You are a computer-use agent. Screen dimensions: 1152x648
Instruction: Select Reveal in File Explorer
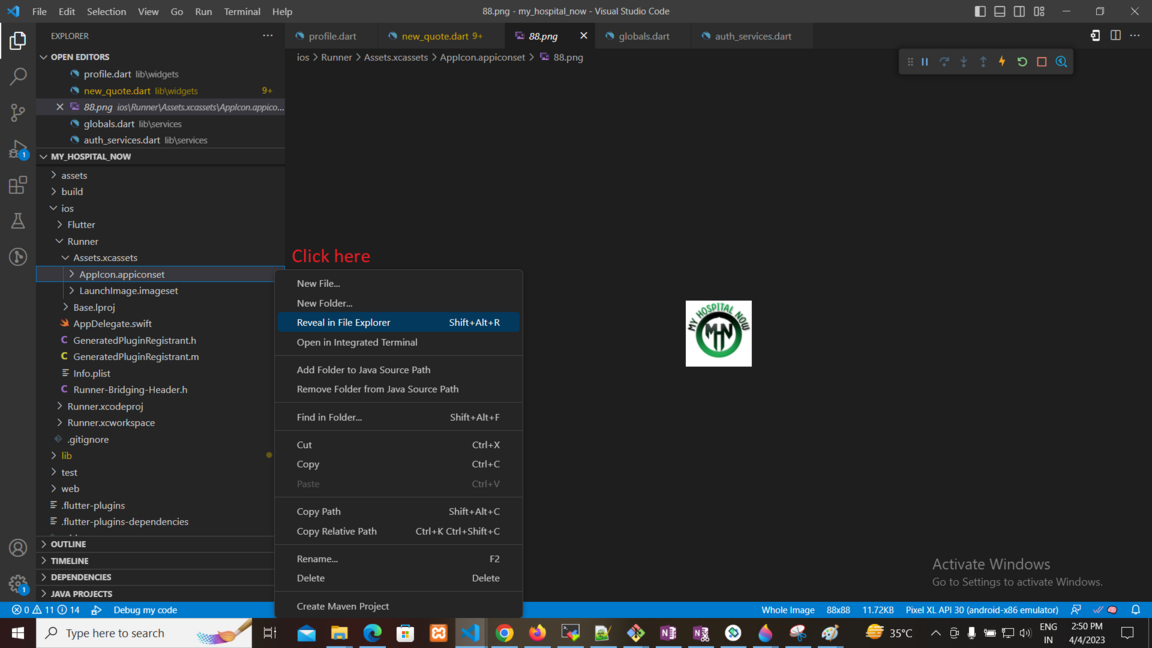[343, 323]
